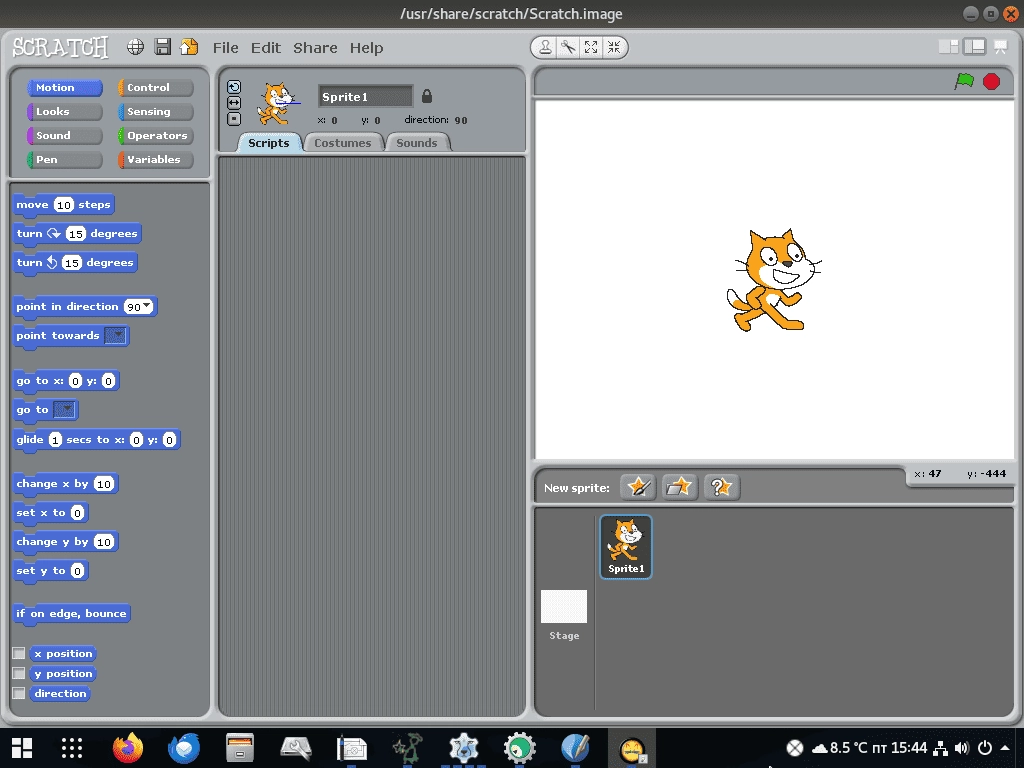Select the Sprite1 thumbnail in the sprite list
1024x768 pixels.
point(626,547)
